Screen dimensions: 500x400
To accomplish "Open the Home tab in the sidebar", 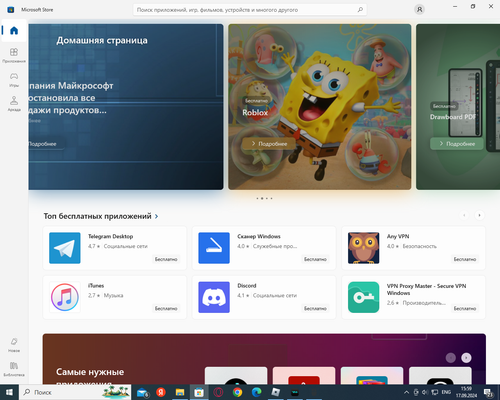I will pyautogui.click(x=14, y=31).
